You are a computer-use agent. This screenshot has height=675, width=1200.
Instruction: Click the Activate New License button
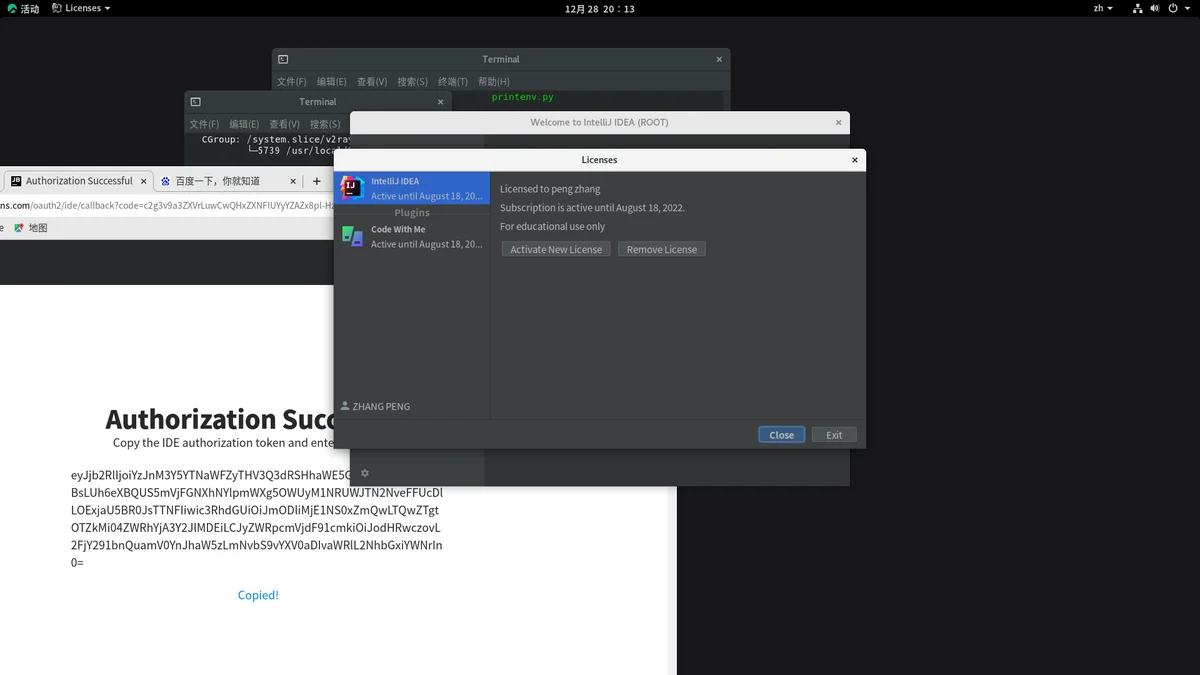pyautogui.click(x=556, y=249)
